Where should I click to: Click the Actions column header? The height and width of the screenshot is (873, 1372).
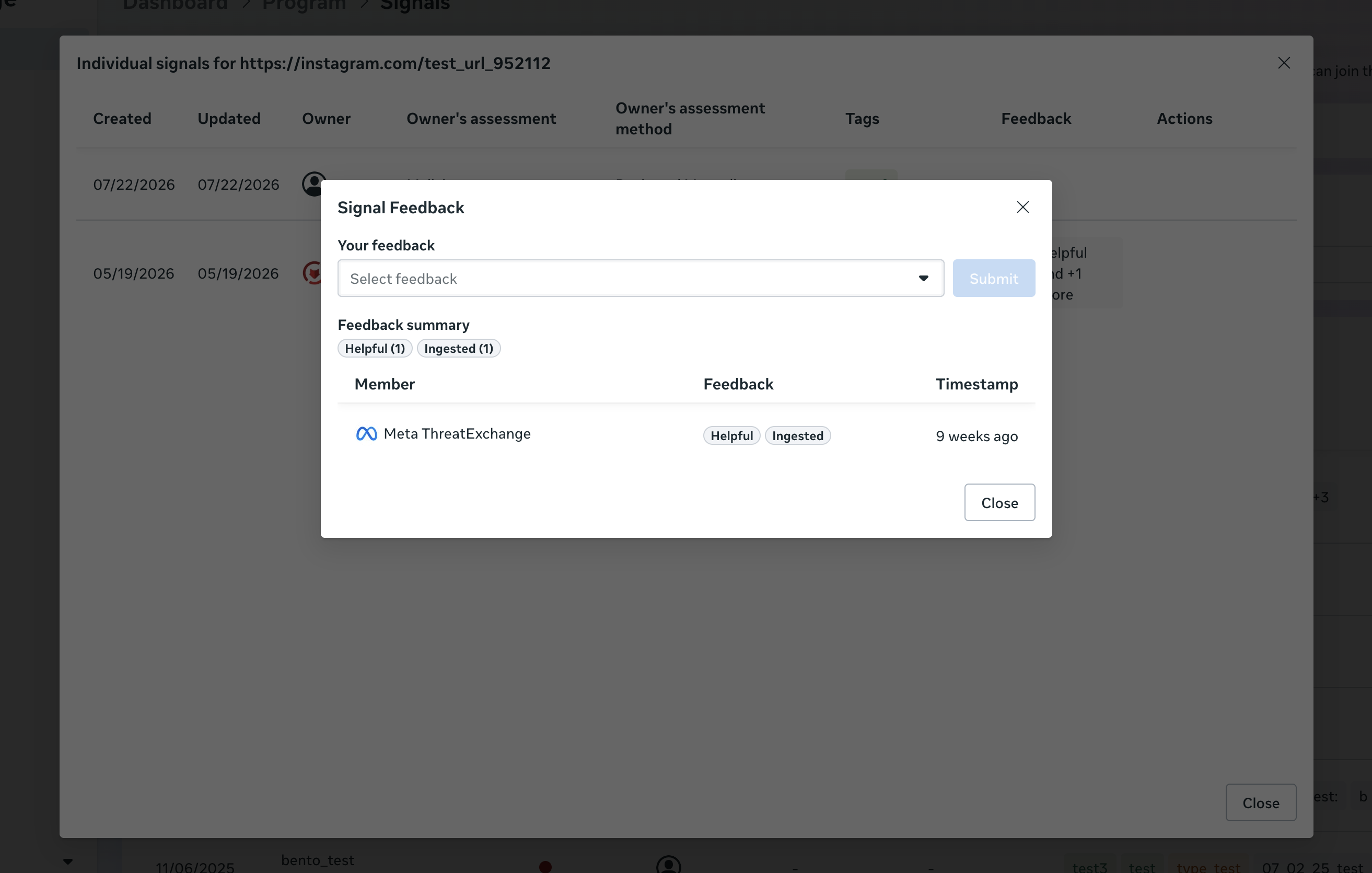coord(1184,119)
